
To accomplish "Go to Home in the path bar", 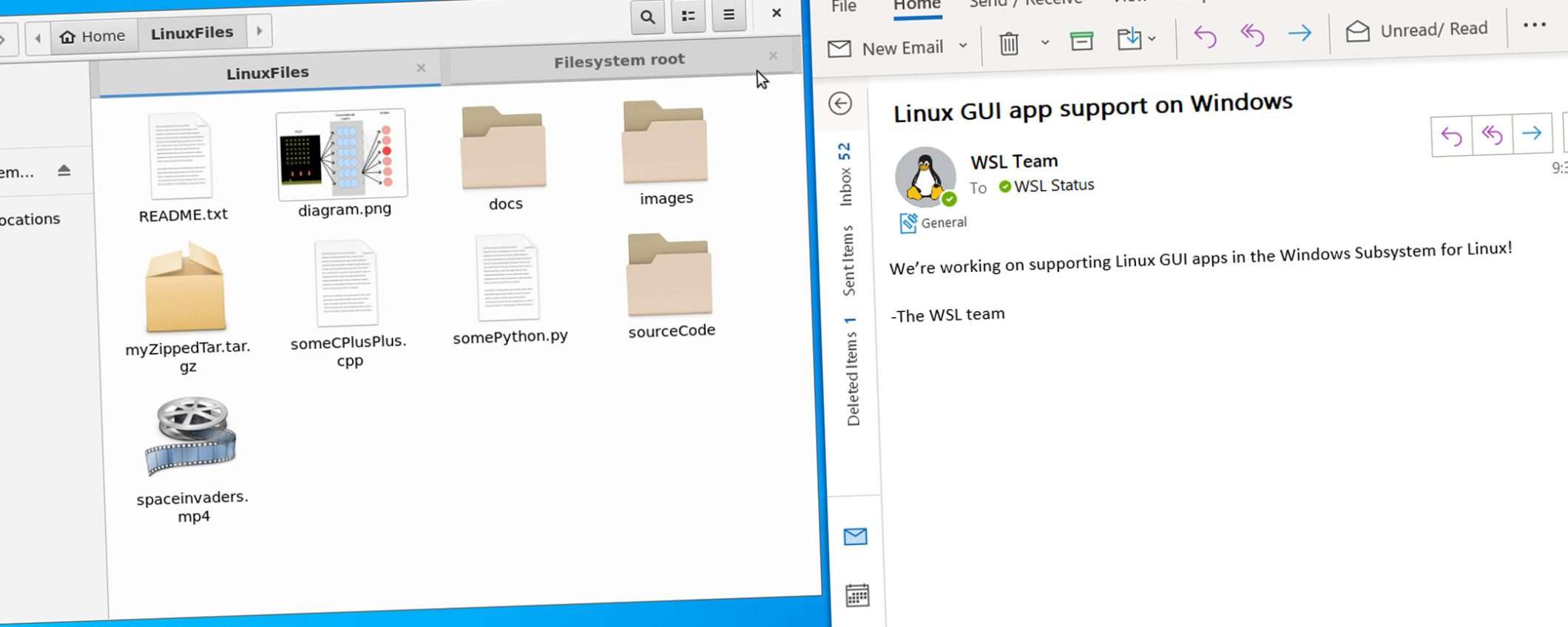I will [93, 36].
